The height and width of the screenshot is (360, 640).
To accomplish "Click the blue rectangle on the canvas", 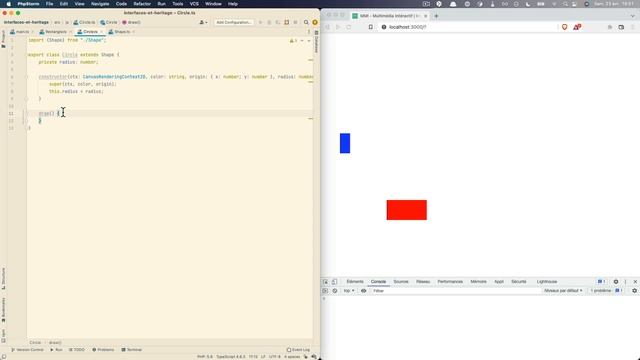I will click(x=345, y=143).
